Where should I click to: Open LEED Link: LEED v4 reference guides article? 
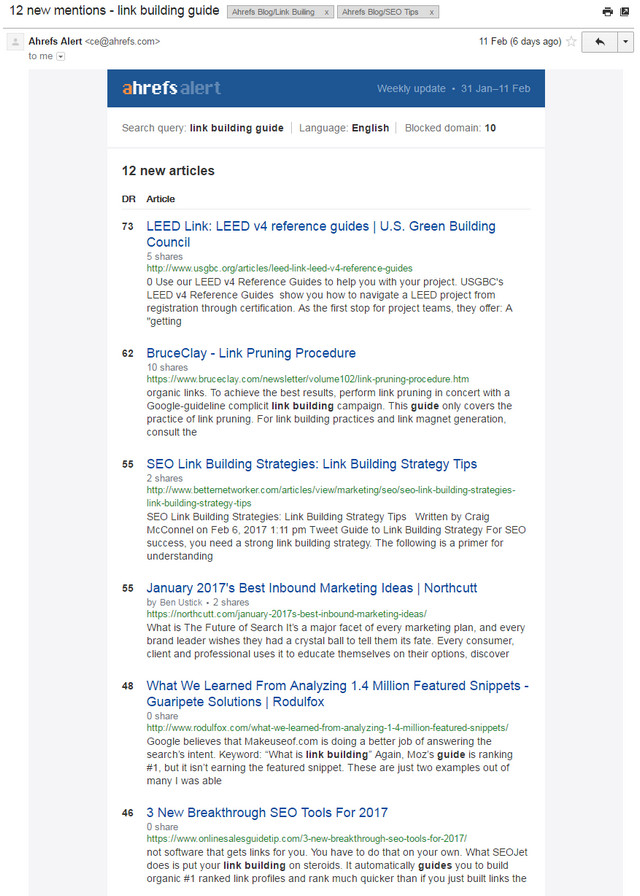click(x=321, y=234)
